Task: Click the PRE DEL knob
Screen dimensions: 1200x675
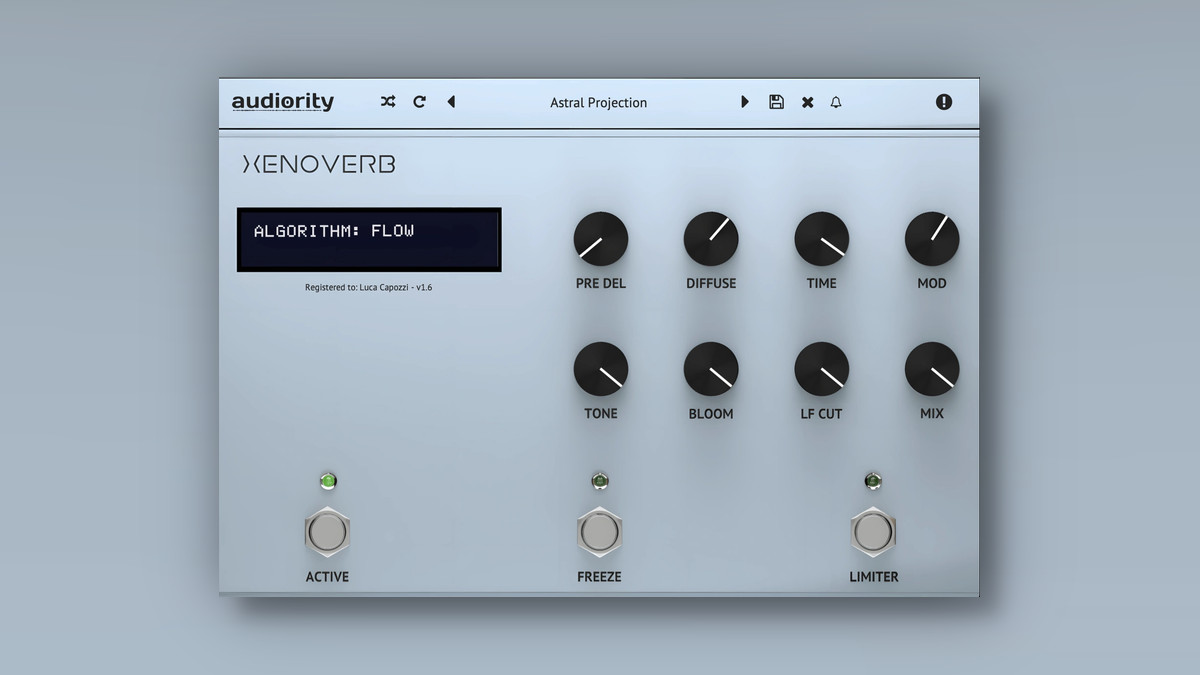Action: [601, 239]
